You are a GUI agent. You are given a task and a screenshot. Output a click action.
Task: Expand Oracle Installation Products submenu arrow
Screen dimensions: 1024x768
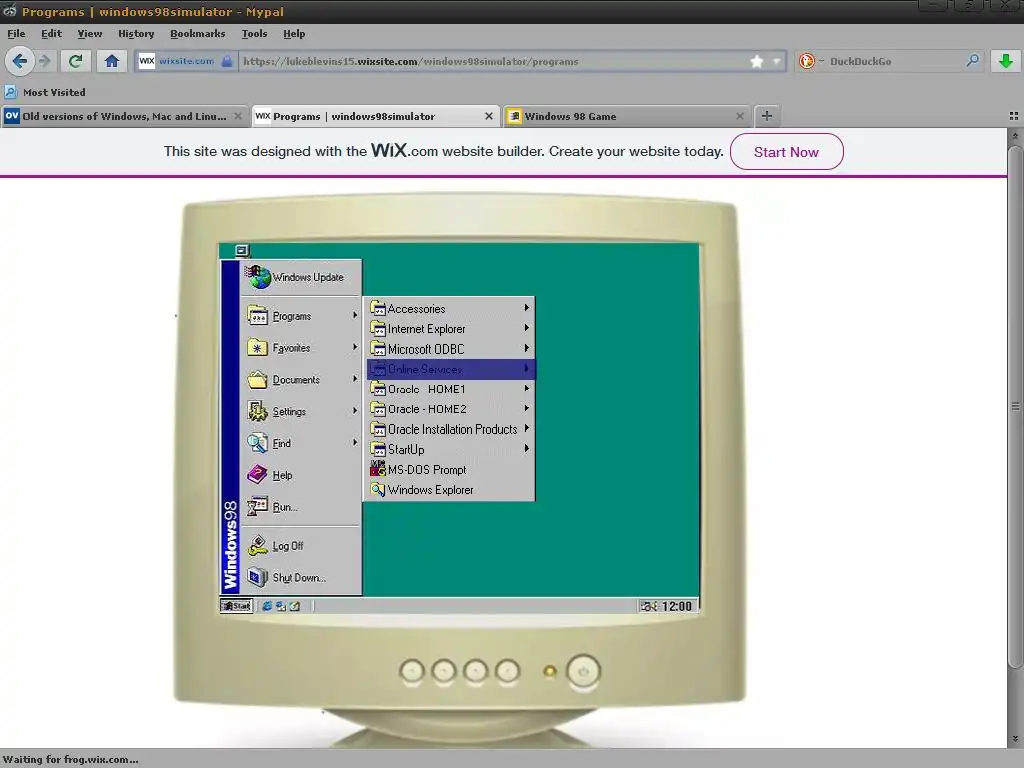click(x=526, y=428)
